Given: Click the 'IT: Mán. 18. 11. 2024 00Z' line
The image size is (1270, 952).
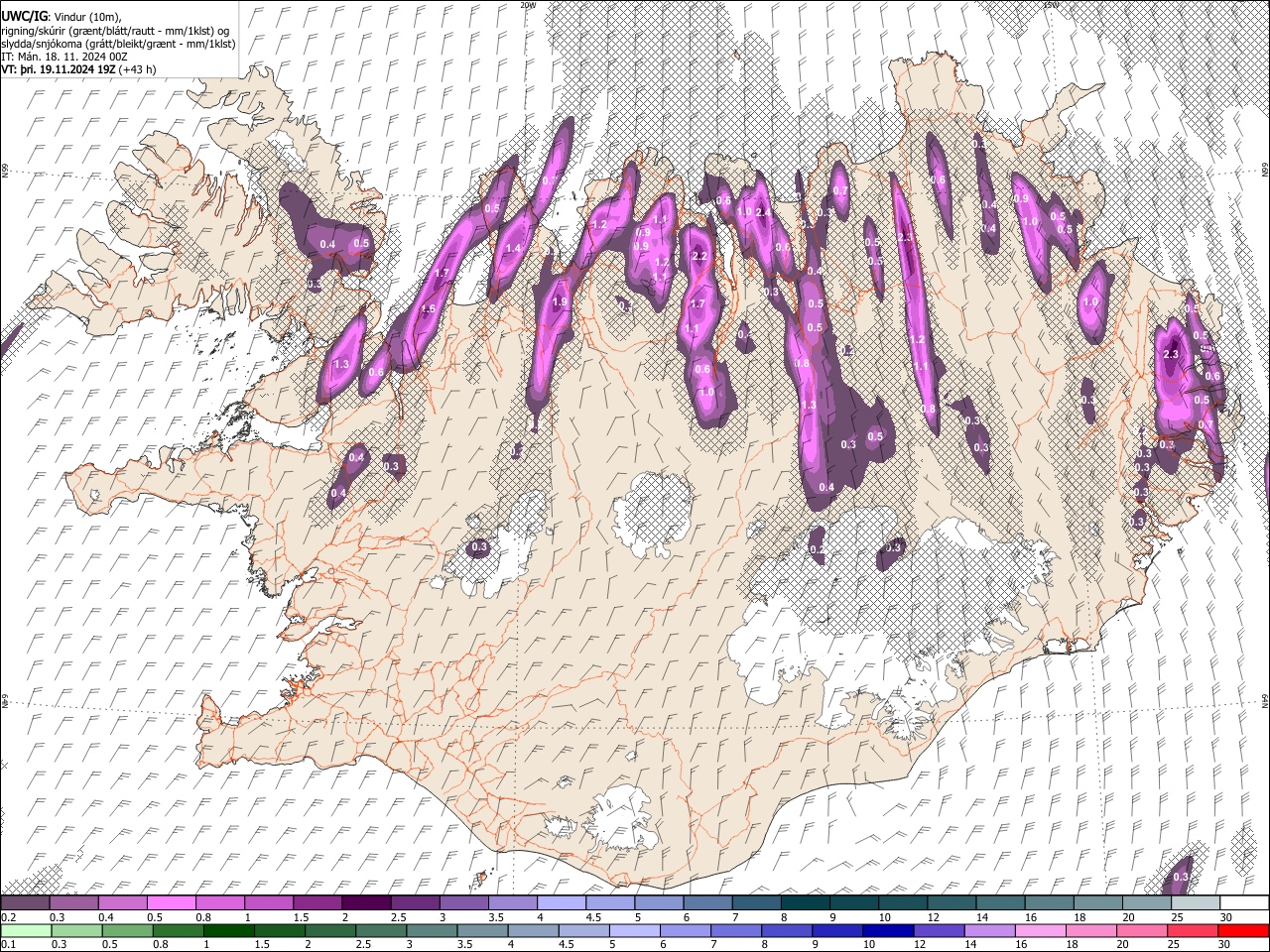Looking at the screenshot, I should (64, 57).
